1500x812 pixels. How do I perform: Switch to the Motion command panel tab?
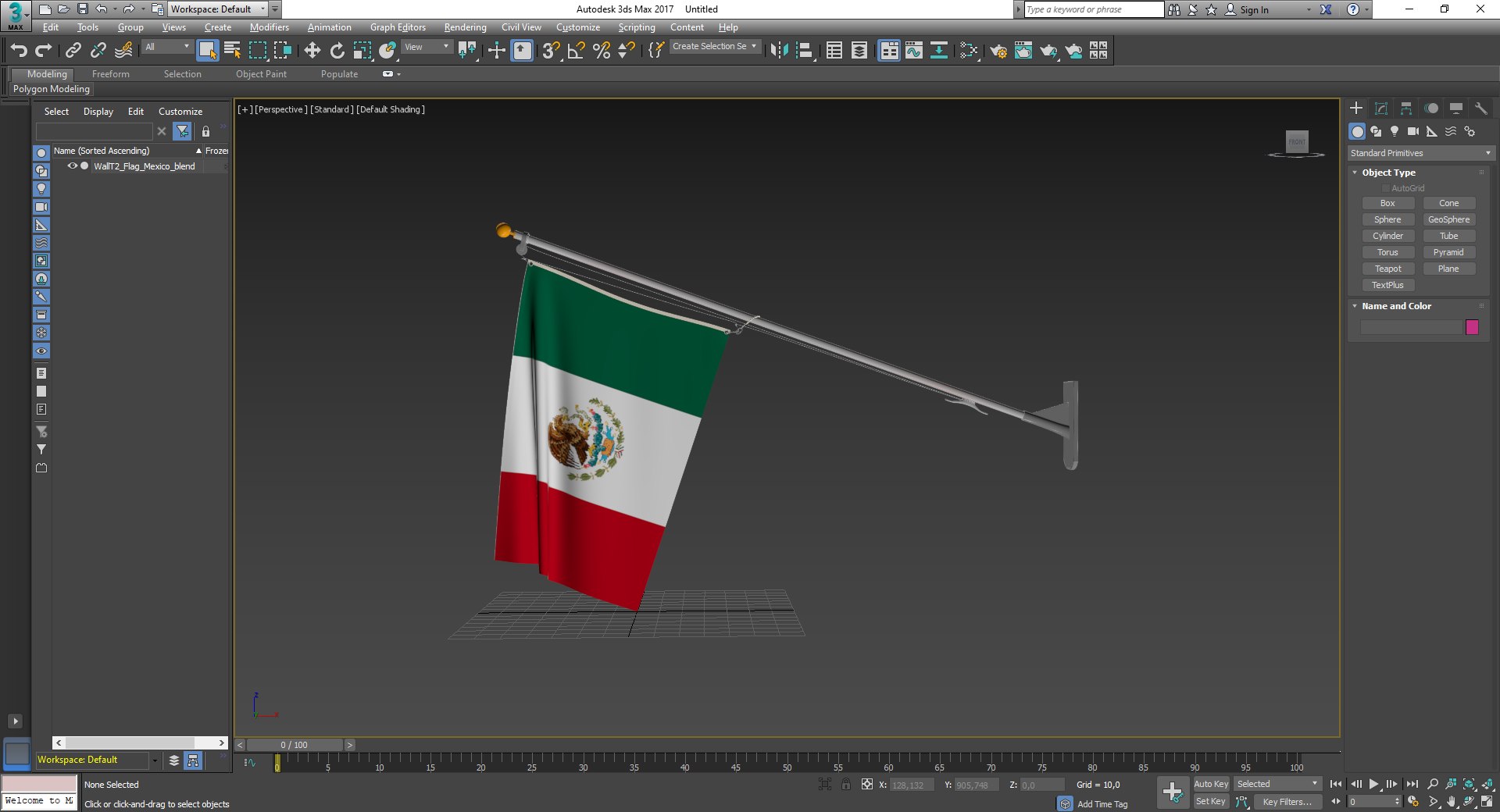coord(1431,109)
